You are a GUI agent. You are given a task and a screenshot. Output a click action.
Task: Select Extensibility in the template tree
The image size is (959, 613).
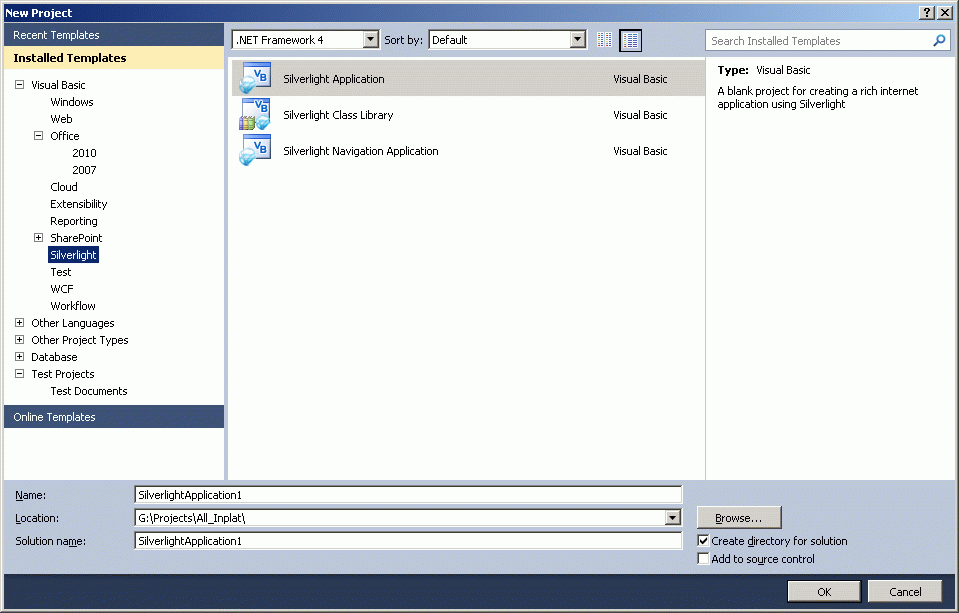tap(78, 204)
